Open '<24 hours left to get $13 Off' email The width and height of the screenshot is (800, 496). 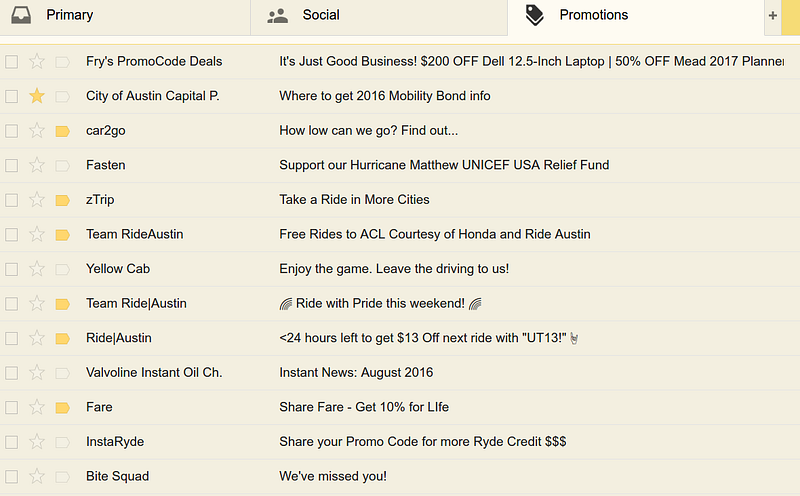429,338
